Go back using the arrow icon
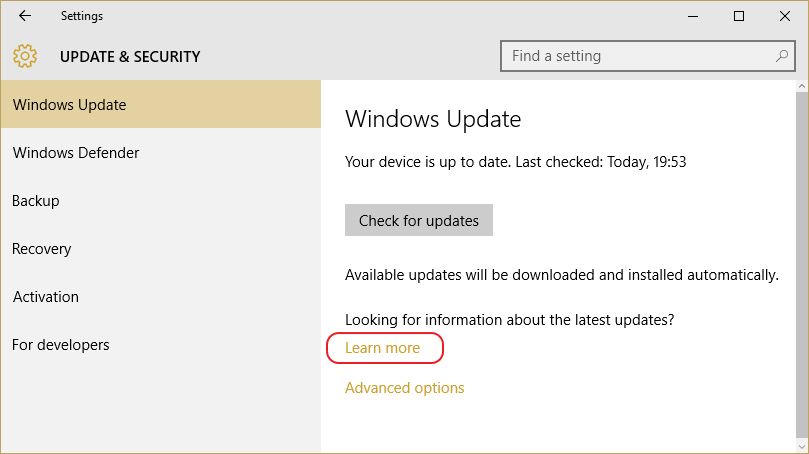 pyautogui.click(x=25, y=16)
